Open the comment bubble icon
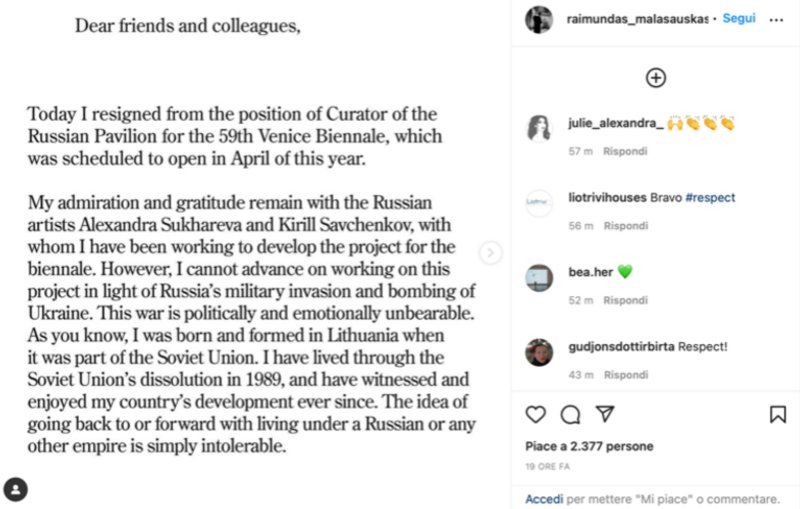Viewport: 800px width, 509px height. pos(570,414)
